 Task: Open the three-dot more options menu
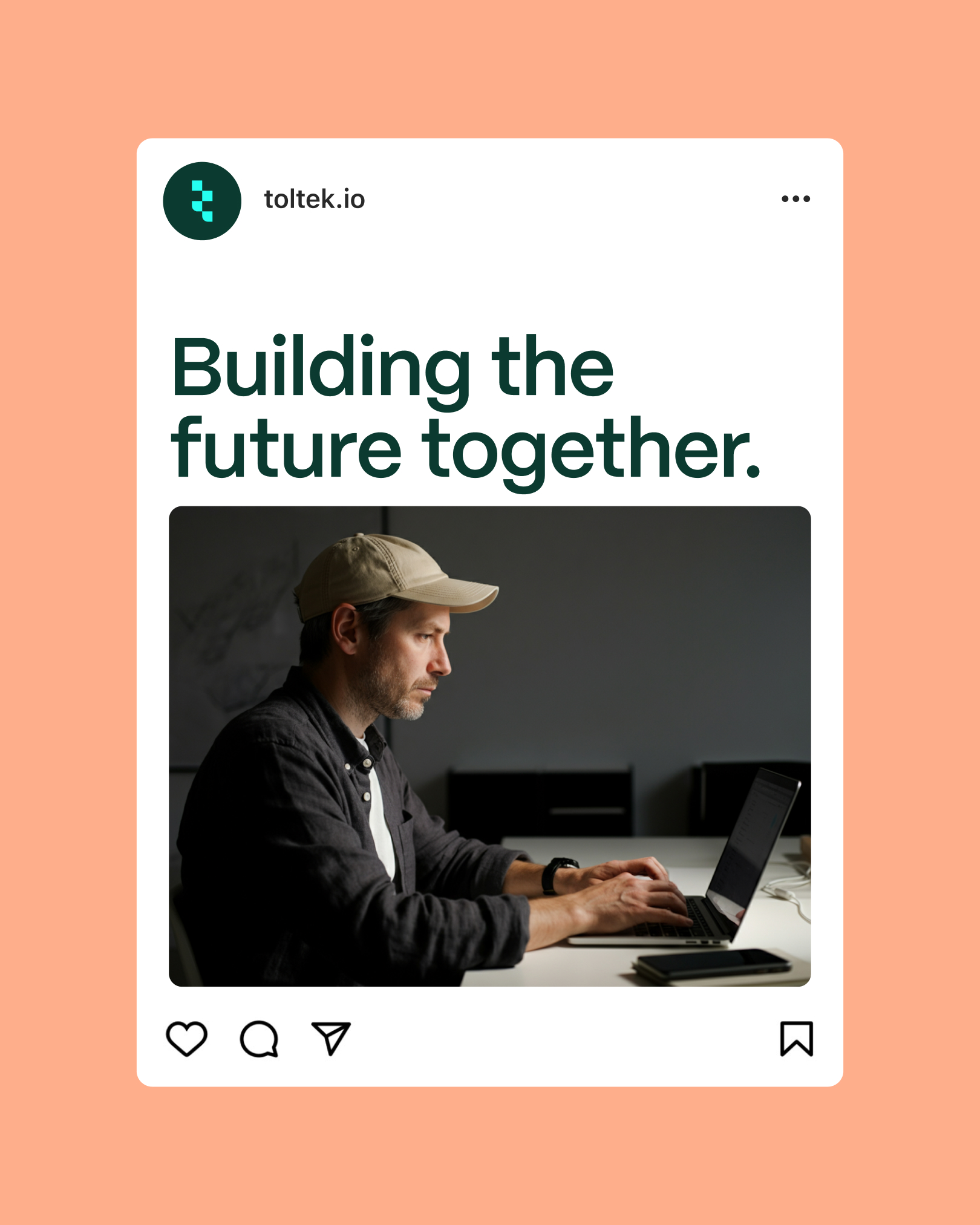click(795, 198)
